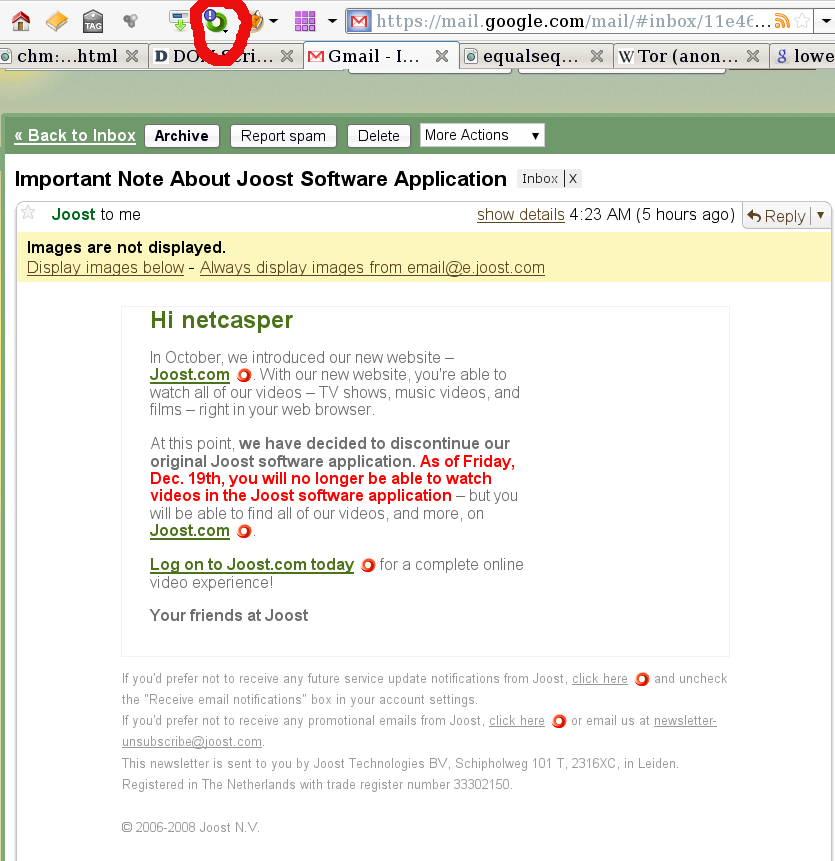Click the 'Images are not displayed.' notice
The height and width of the screenshot is (861, 835).
click(x=126, y=248)
